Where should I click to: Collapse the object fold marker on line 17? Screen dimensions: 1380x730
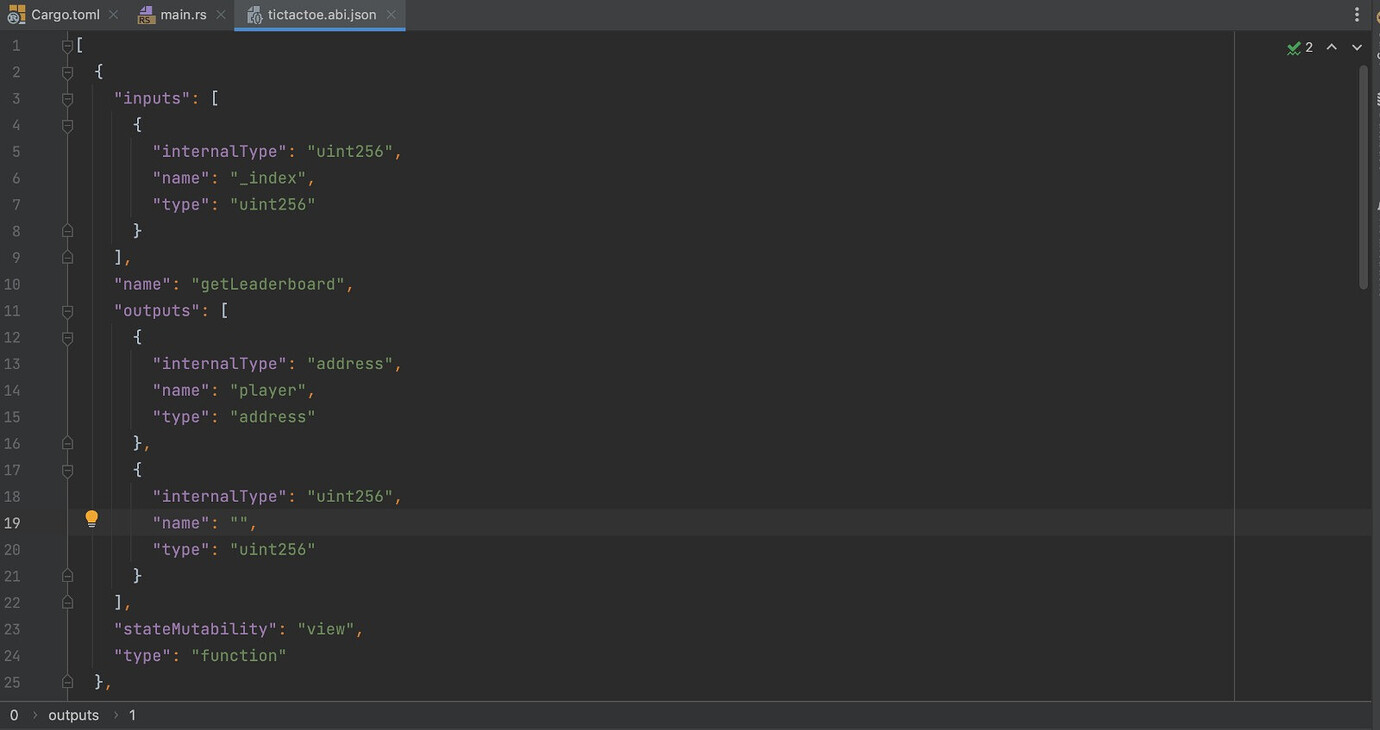(x=67, y=469)
